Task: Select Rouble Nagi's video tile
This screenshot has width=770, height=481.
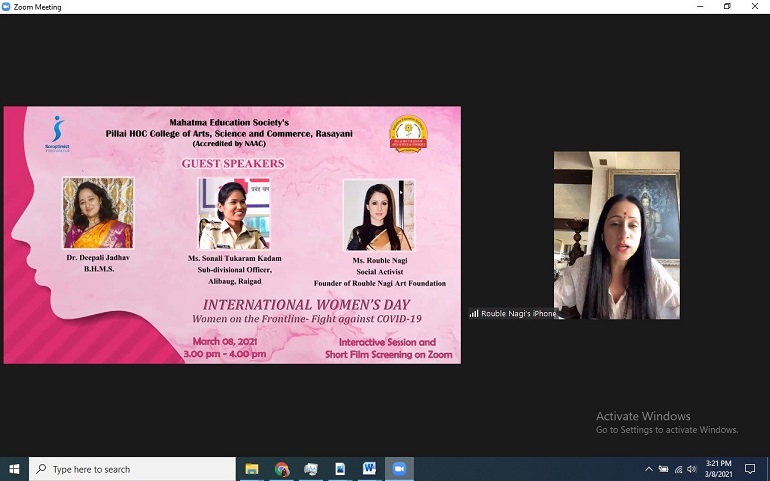Action: pos(617,235)
